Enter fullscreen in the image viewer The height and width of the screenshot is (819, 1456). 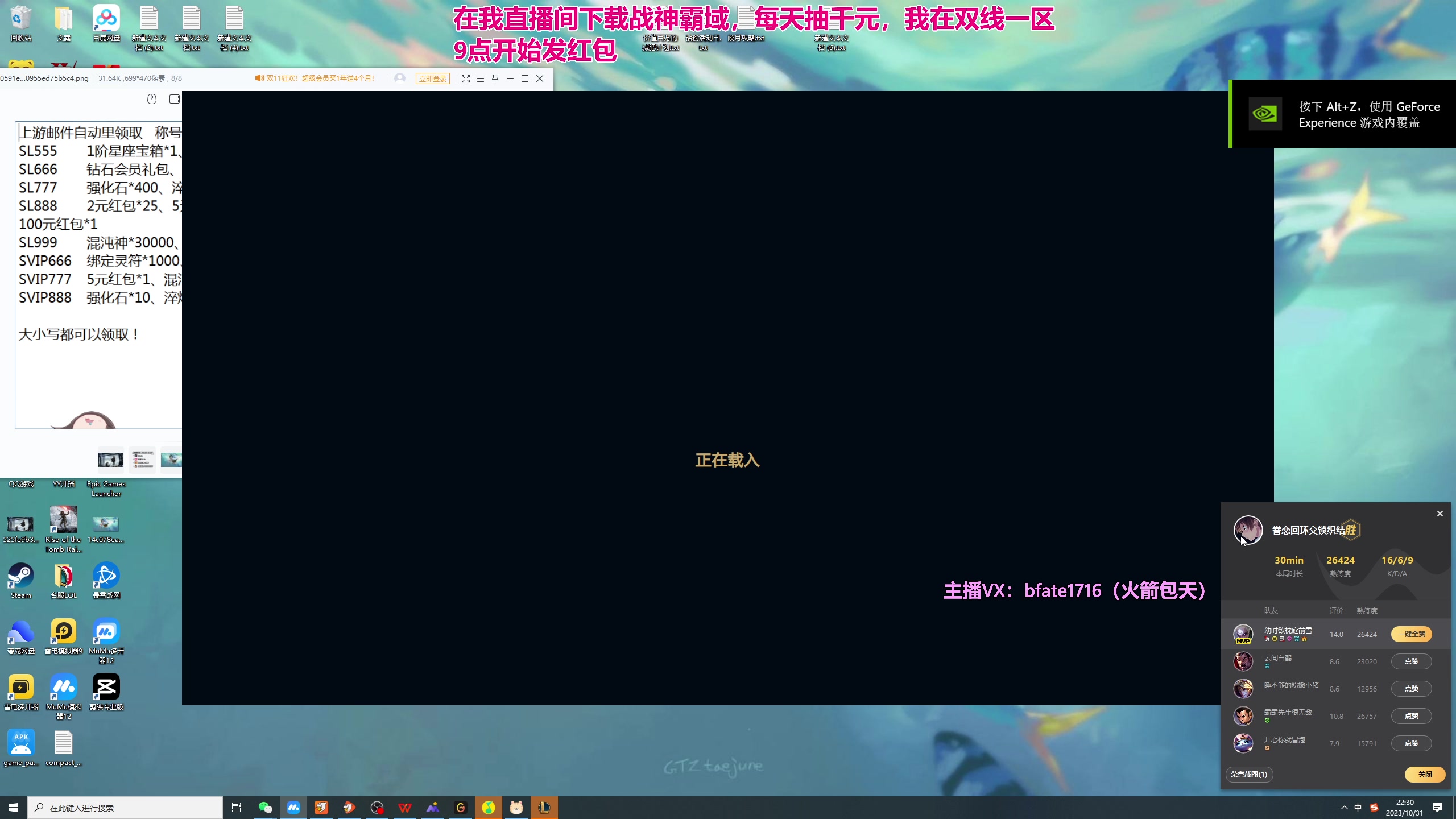coord(466,78)
